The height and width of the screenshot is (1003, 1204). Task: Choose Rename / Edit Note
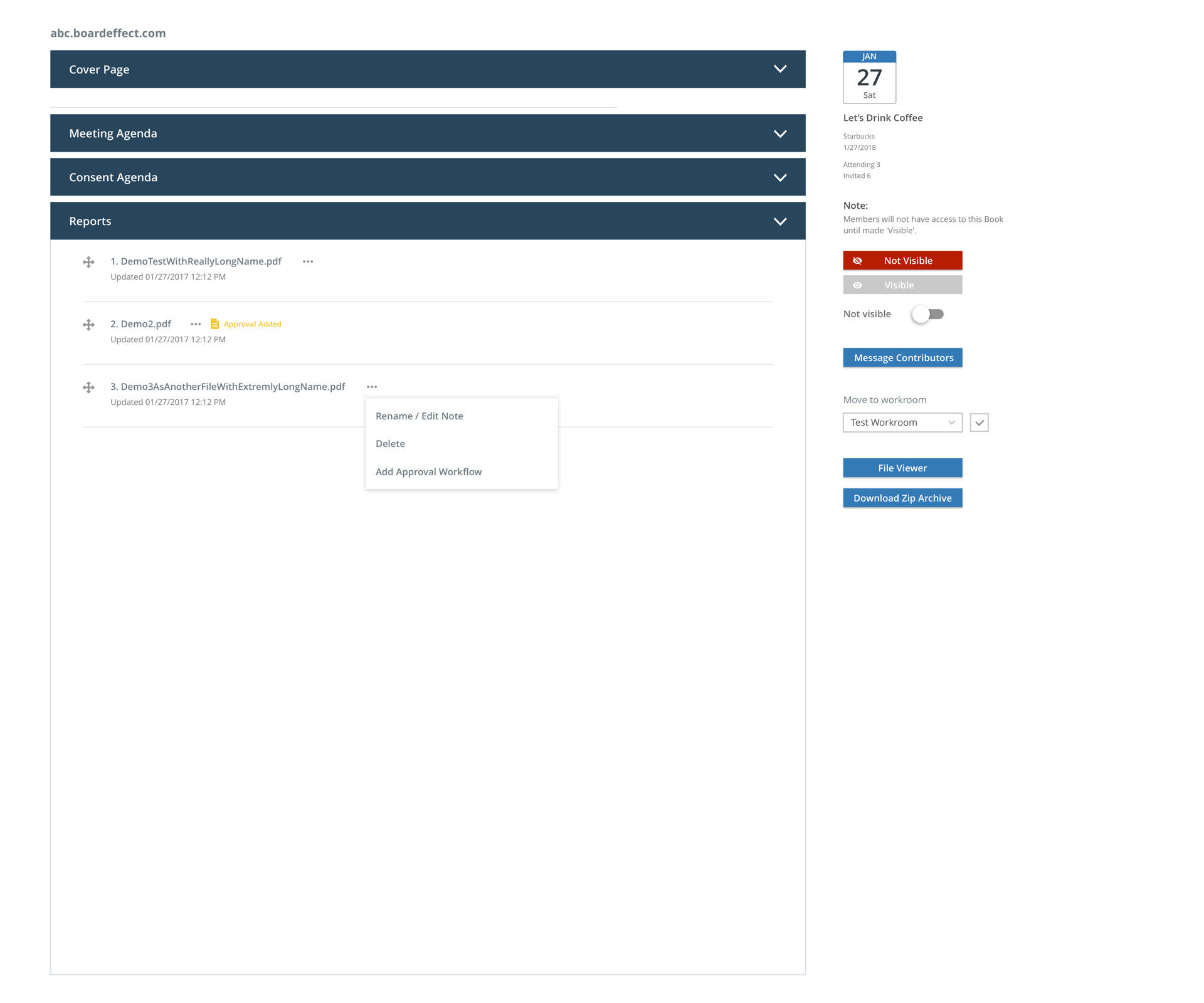(x=420, y=416)
